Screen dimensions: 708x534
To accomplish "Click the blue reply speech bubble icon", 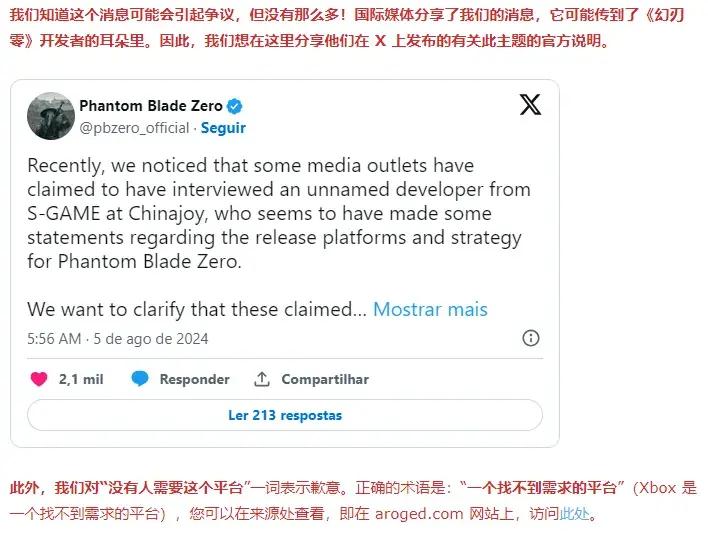I will click(x=140, y=379).
